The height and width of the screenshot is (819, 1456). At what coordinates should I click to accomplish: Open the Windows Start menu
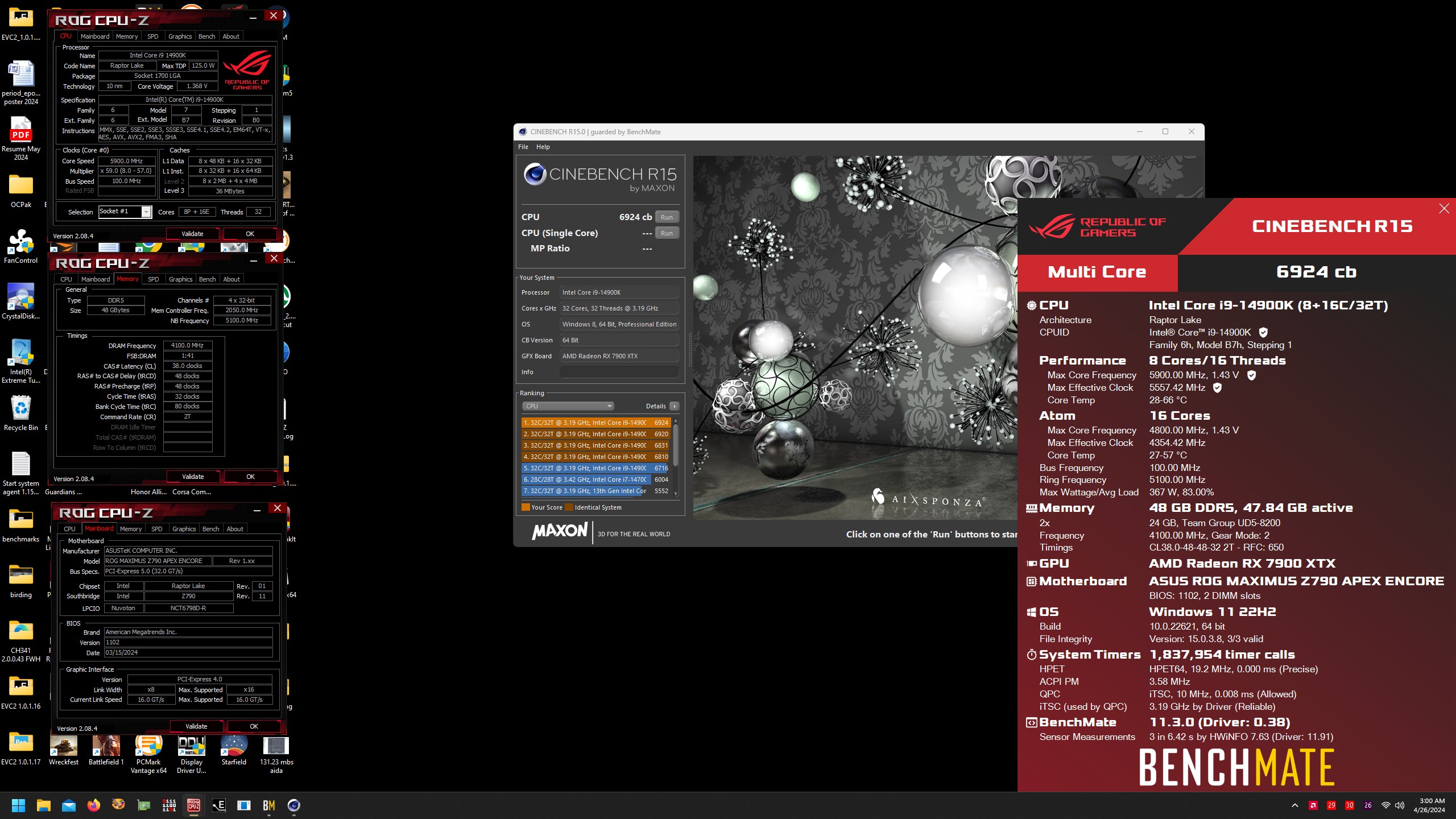click(x=18, y=805)
